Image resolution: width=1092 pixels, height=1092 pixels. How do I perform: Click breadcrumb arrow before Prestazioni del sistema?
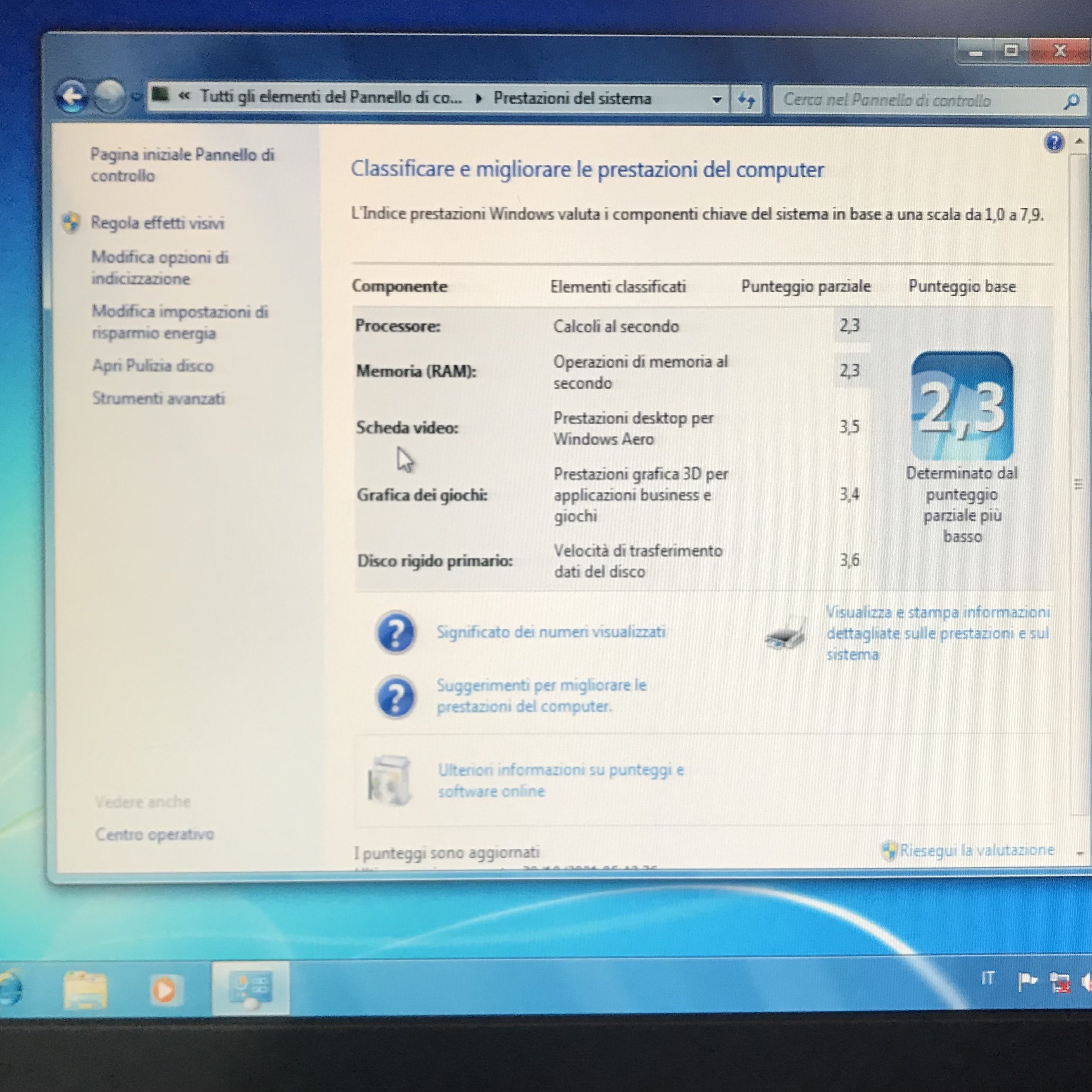coord(479,98)
